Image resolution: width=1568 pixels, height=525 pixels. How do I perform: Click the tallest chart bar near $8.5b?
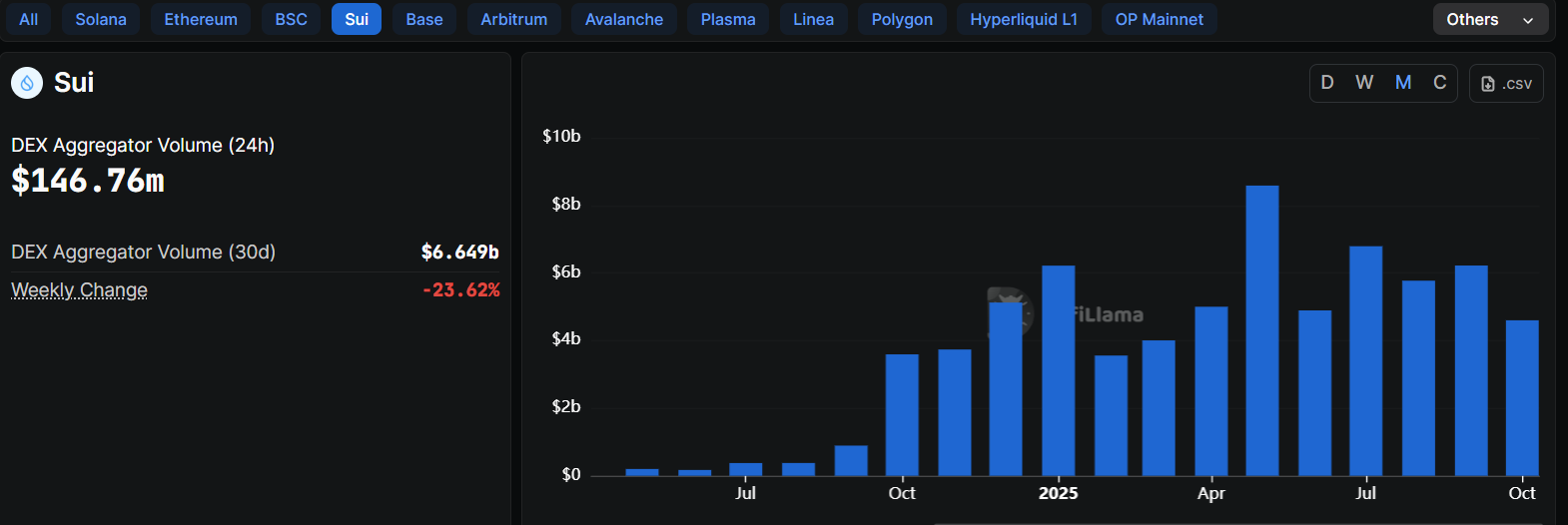pos(1262,330)
